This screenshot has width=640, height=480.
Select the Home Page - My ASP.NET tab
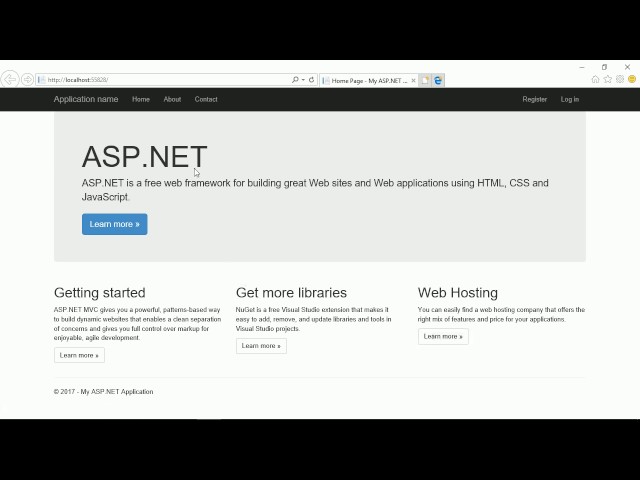[369, 80]
